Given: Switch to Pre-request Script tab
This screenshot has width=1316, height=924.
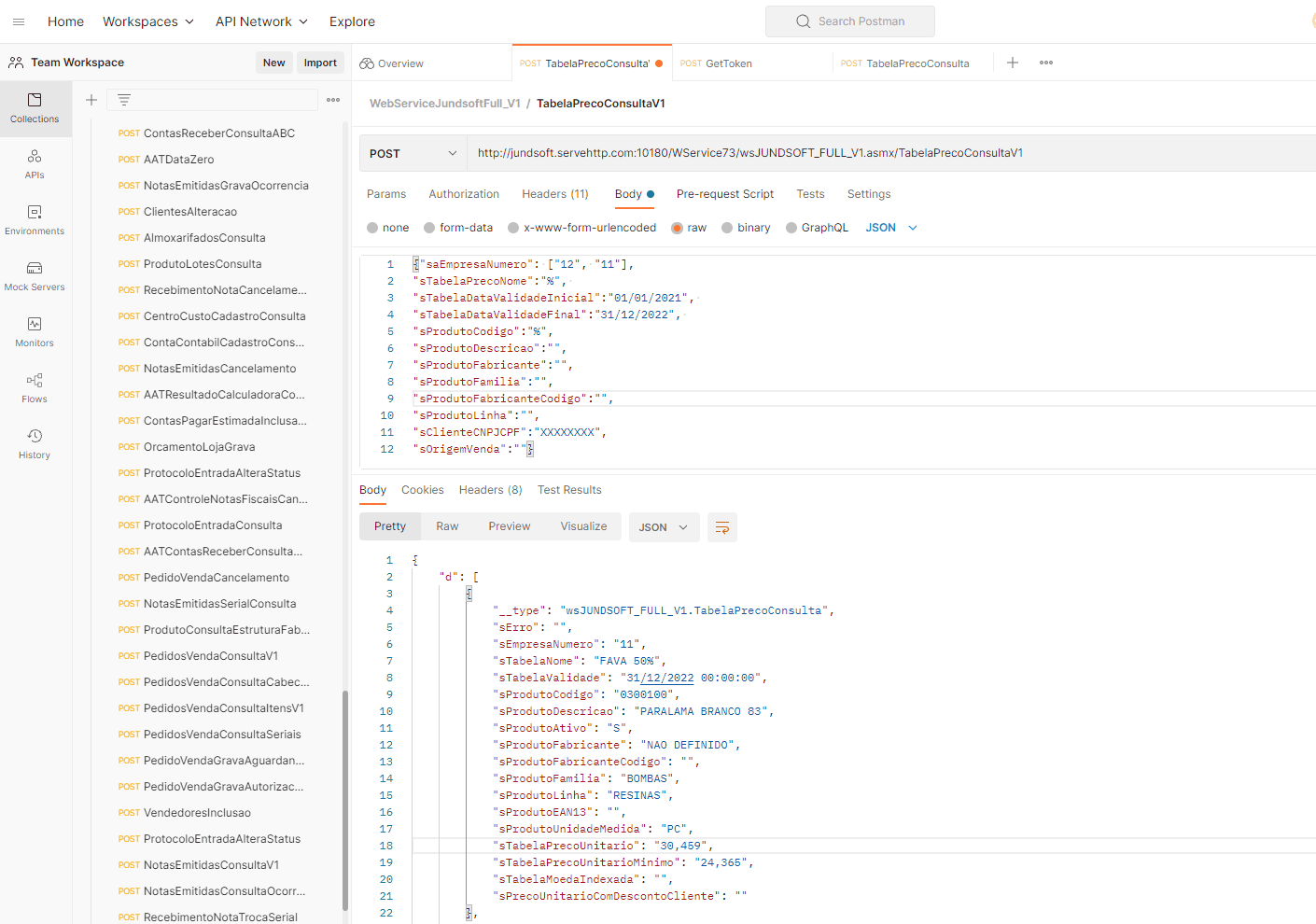Looking at the screenshot, I should [725, 194].
